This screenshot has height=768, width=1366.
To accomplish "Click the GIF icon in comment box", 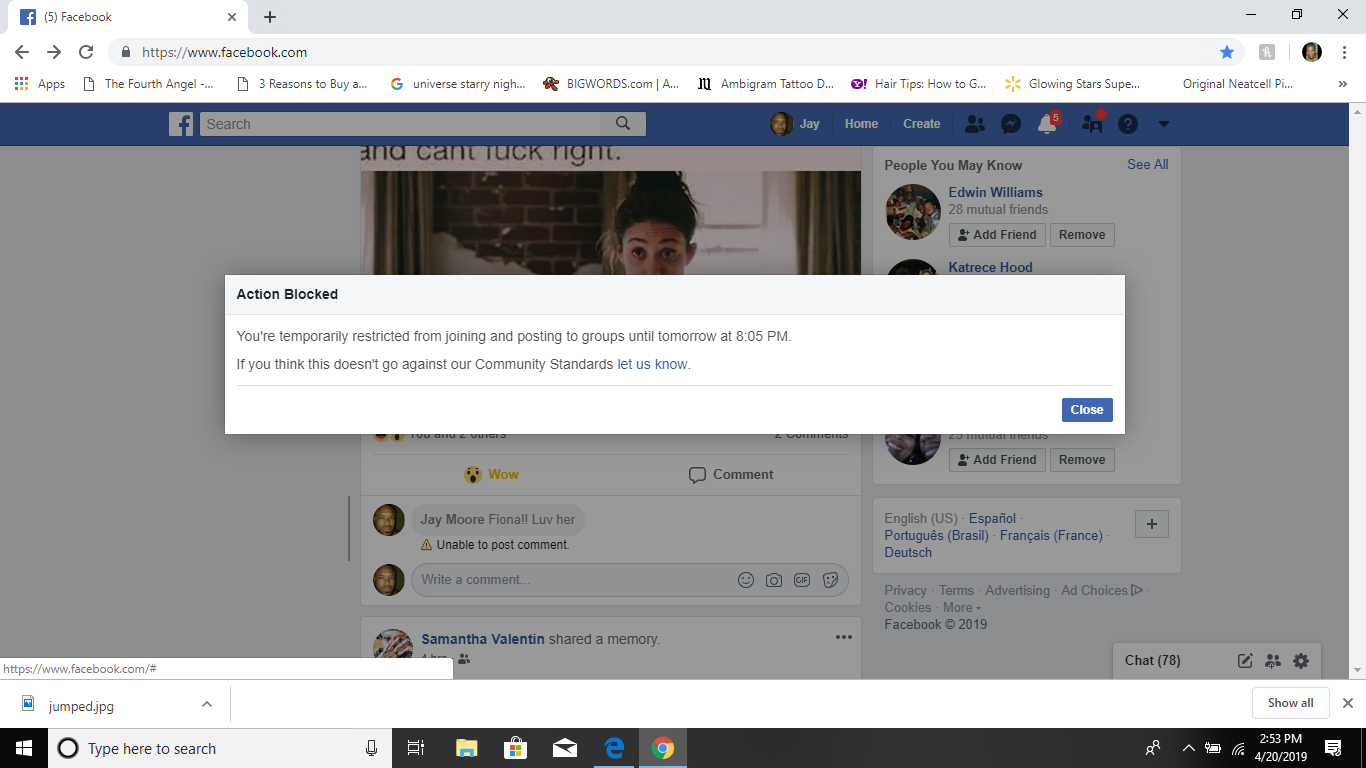I will click(802, 580).
